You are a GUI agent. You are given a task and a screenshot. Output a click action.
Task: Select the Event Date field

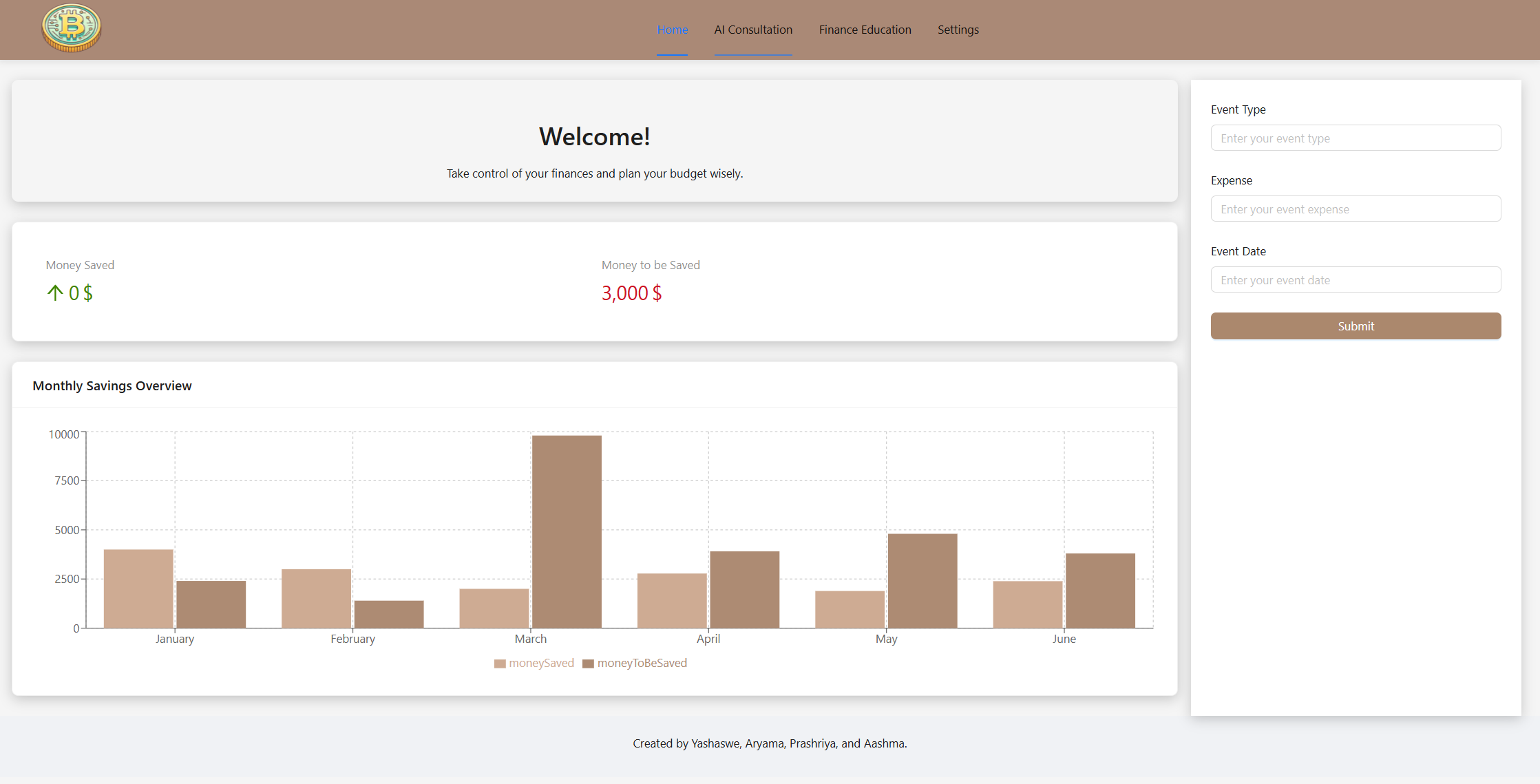(1356, 279)
